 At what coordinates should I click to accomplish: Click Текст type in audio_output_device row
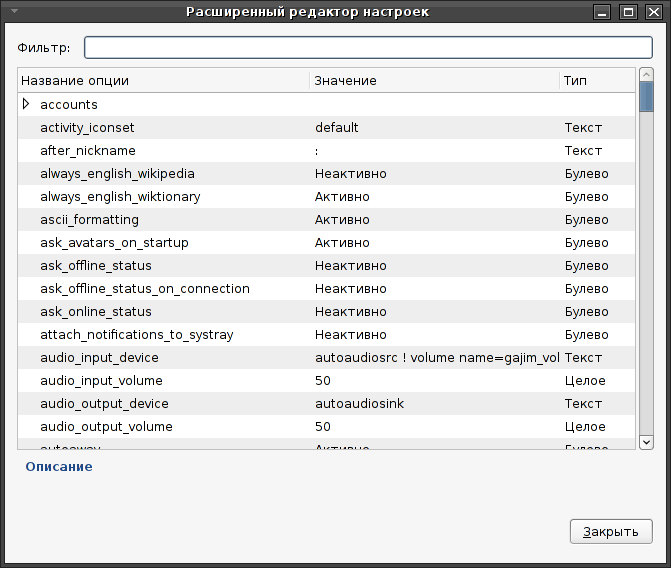[x=583, y=404]
